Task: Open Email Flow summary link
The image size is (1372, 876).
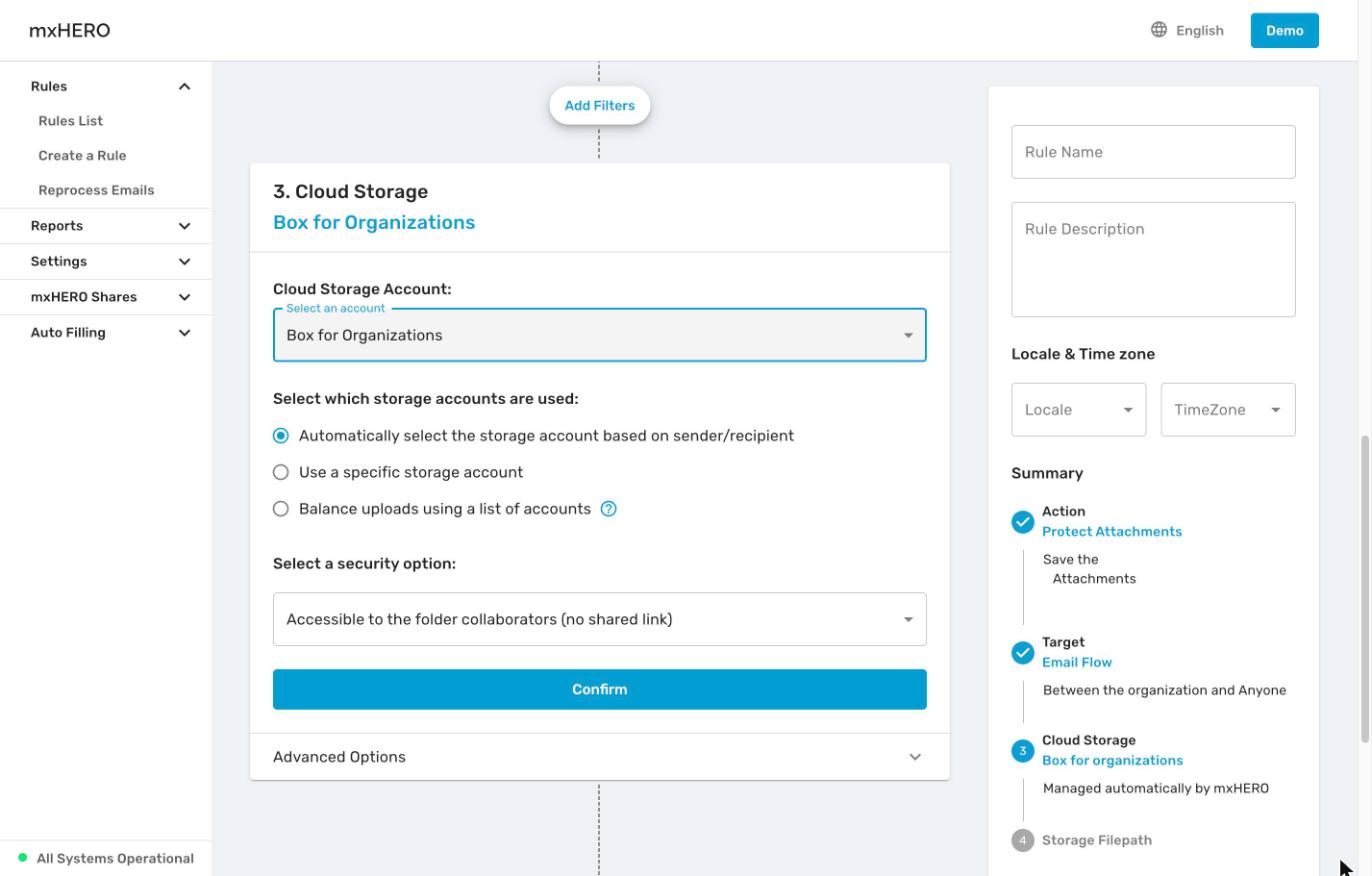Action: click(1077, 663)
